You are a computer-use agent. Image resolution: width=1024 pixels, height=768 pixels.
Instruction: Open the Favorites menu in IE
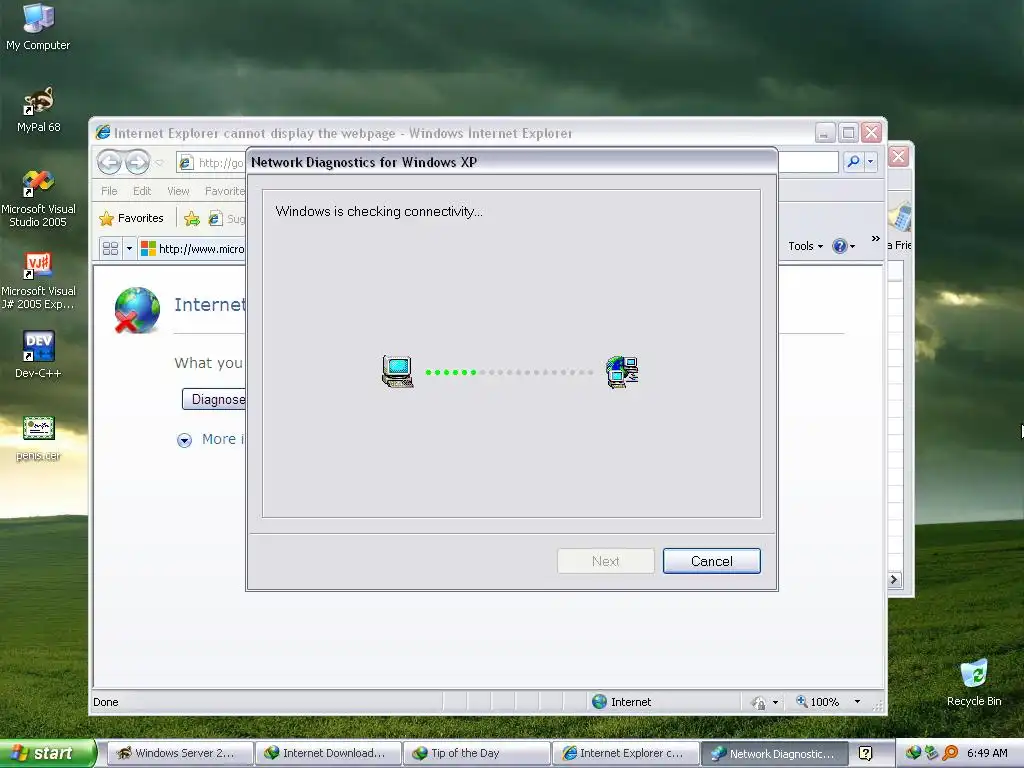click(225, 191)
